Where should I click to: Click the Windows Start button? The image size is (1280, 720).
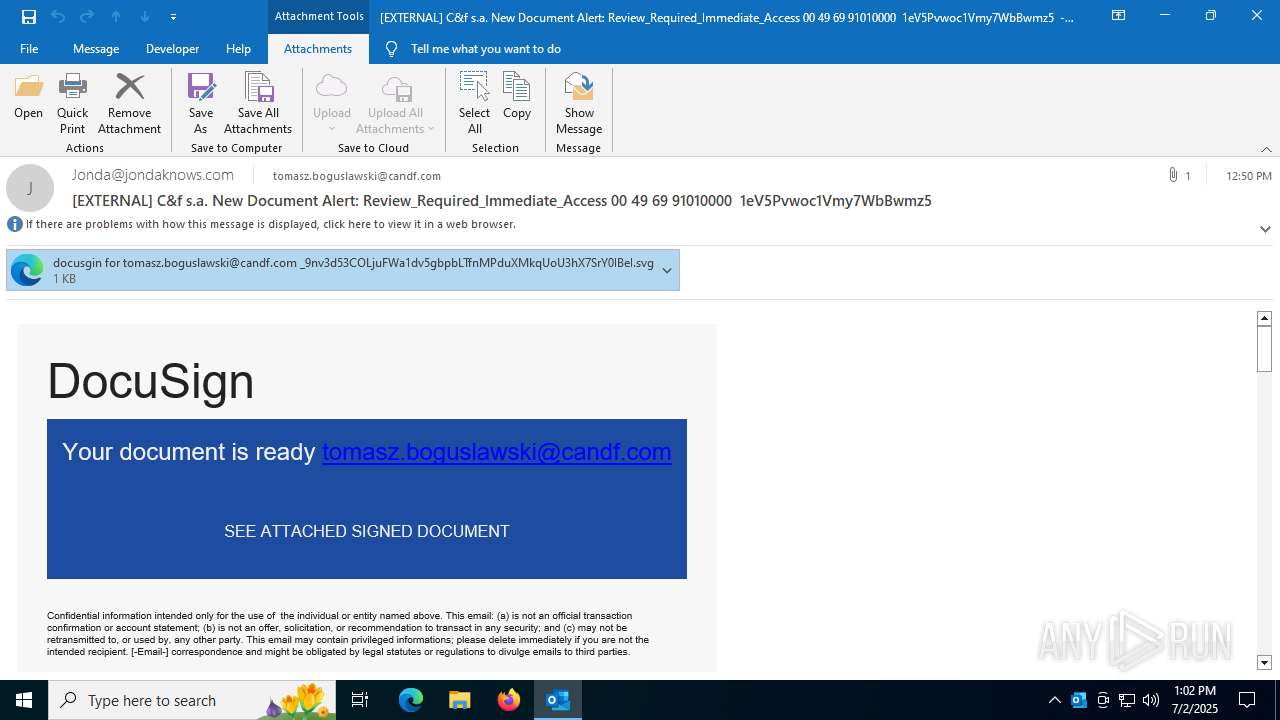tap(24, 700)
